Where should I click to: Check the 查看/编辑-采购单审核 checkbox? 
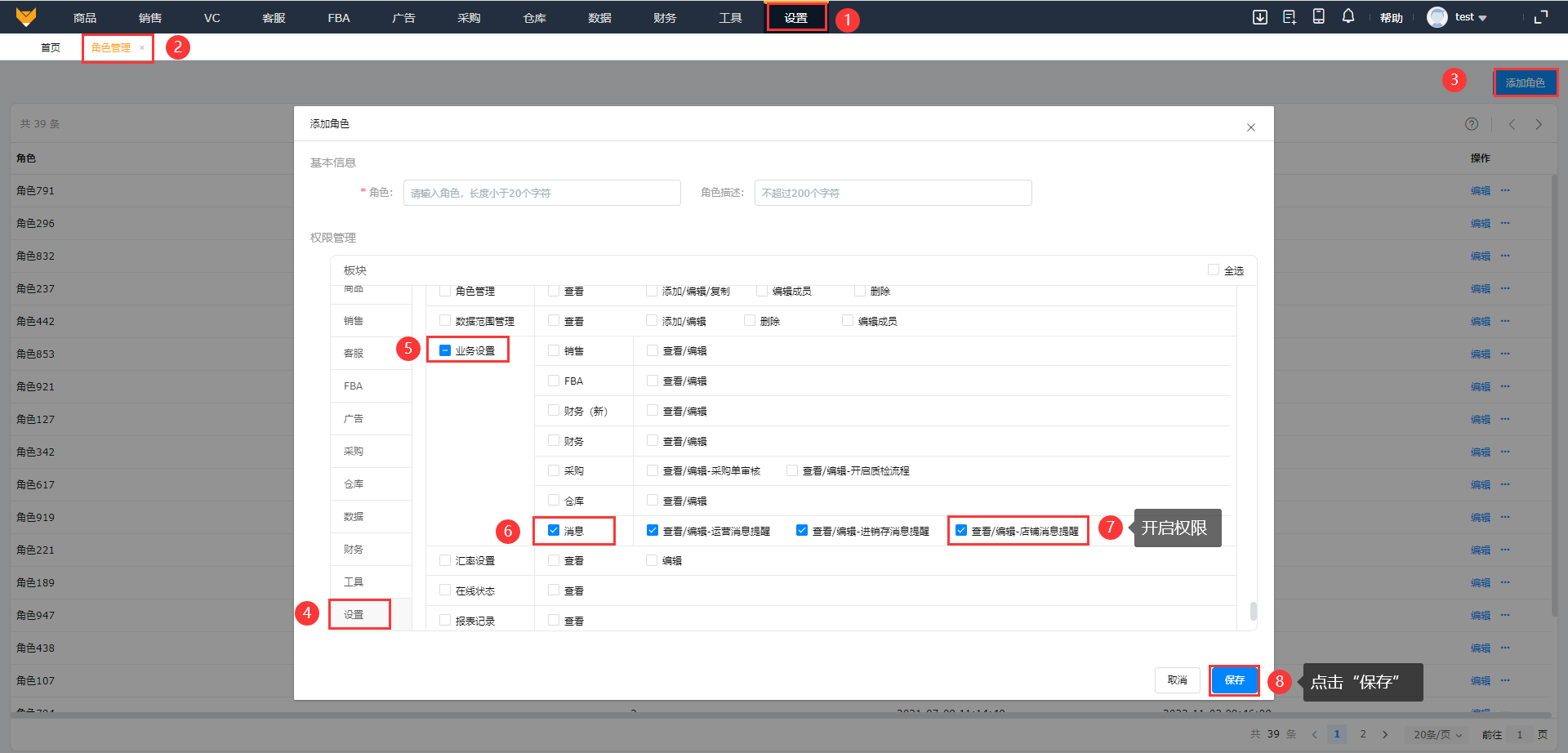coord(653,470)
